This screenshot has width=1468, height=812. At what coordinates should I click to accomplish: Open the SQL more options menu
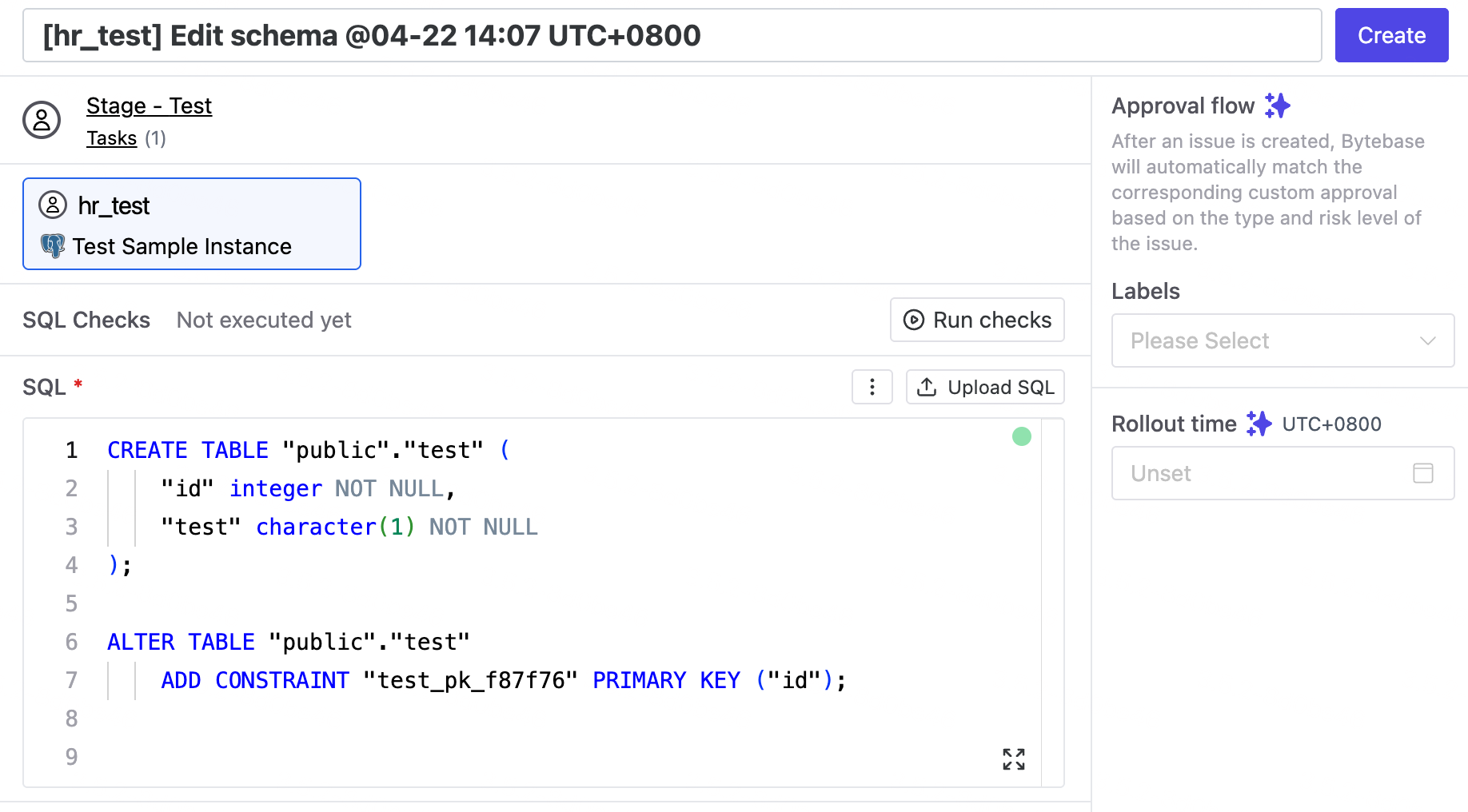(x=872, y=387)
